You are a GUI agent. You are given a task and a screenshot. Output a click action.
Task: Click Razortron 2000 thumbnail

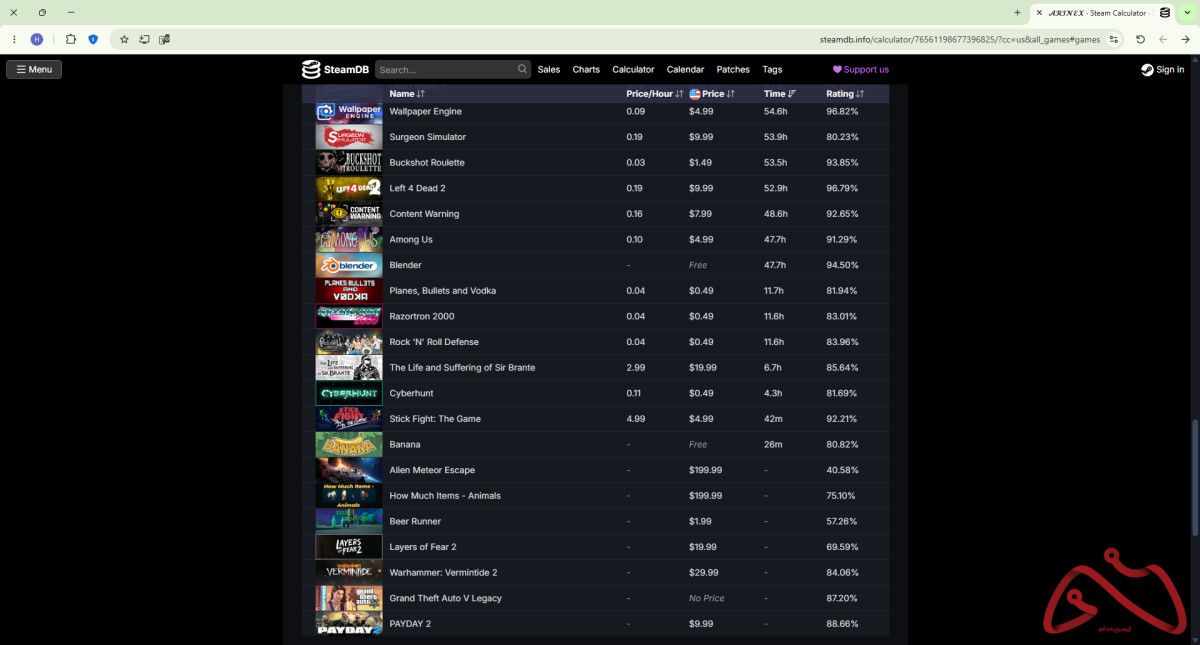pos(349,316)
